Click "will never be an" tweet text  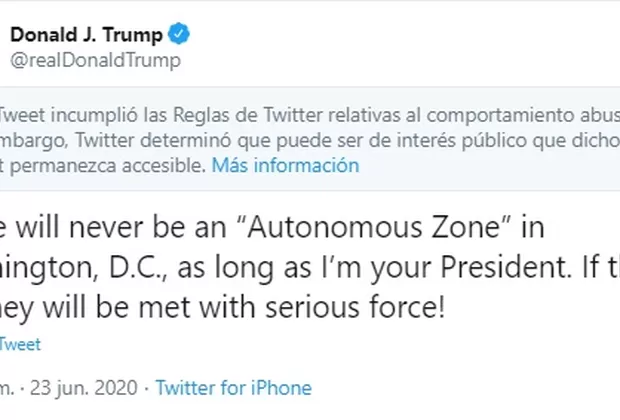pos(91,228)
